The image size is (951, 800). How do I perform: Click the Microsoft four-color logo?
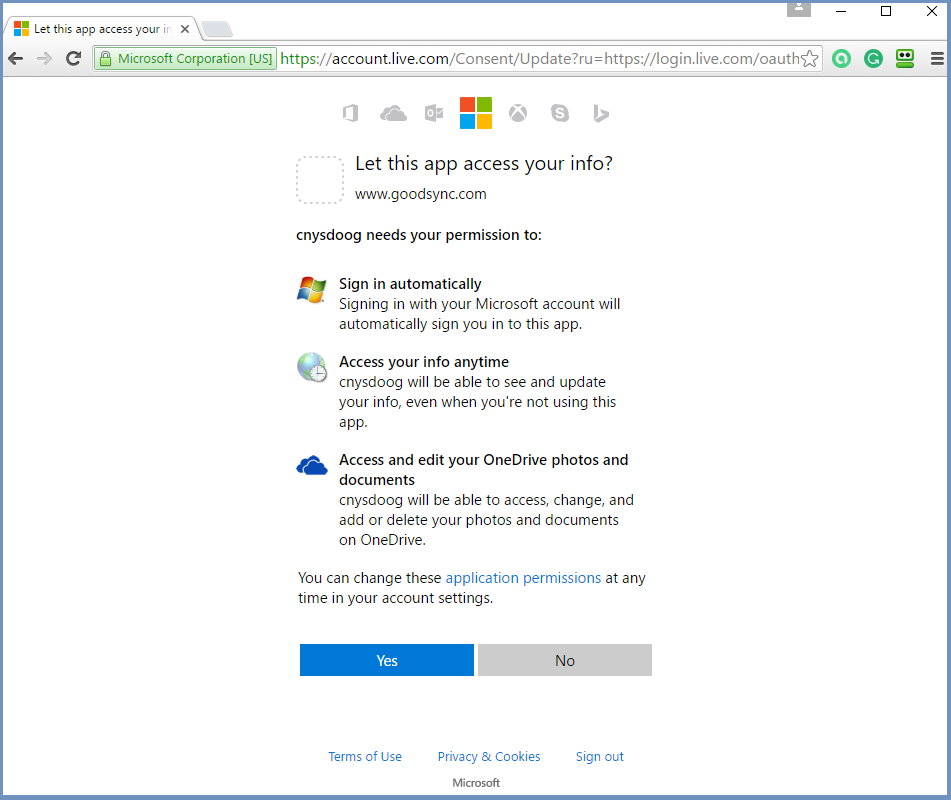pyautogui.click(x=476, y=113)
